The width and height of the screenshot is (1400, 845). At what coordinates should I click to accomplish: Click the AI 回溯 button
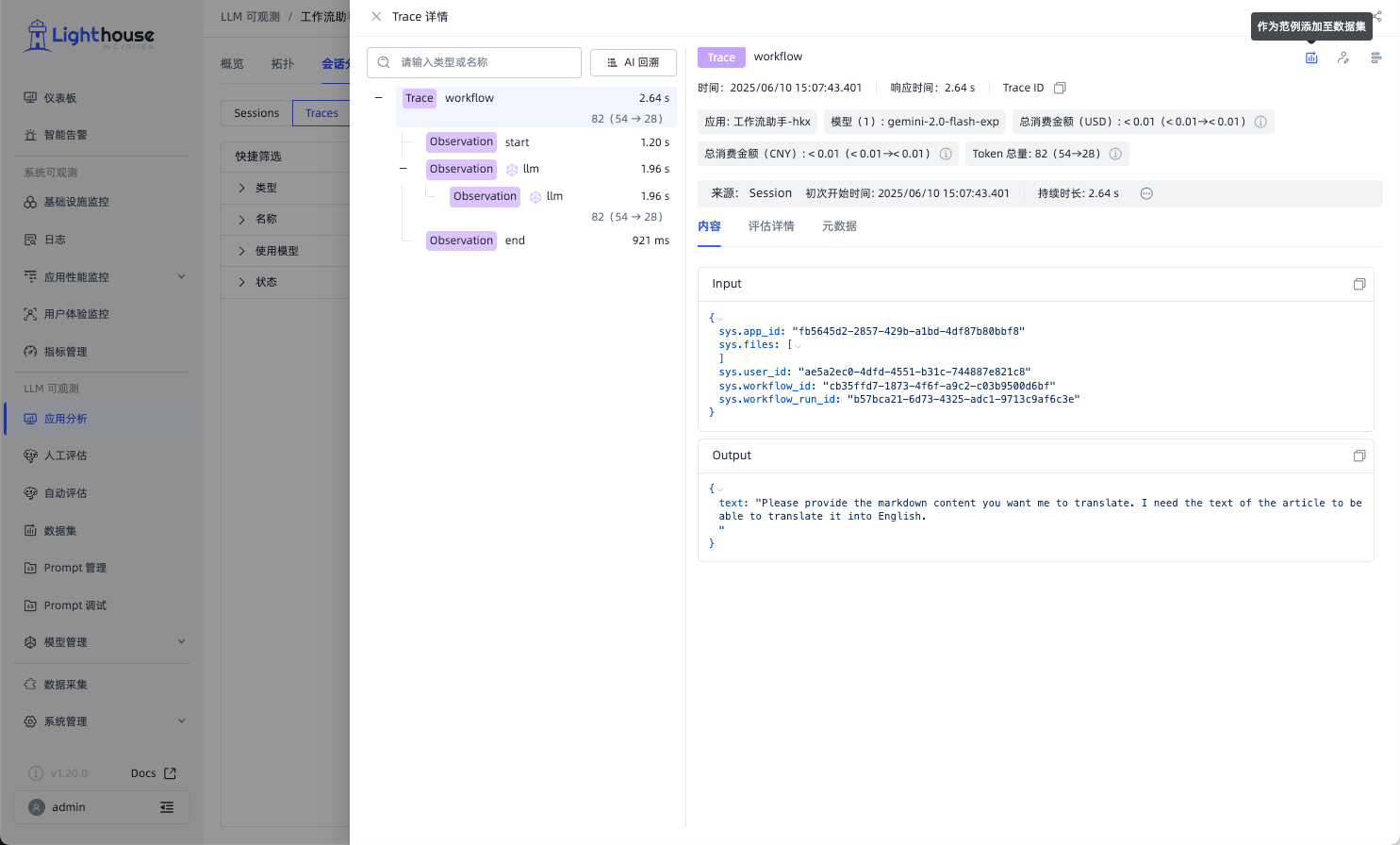(x=634, y=62)
